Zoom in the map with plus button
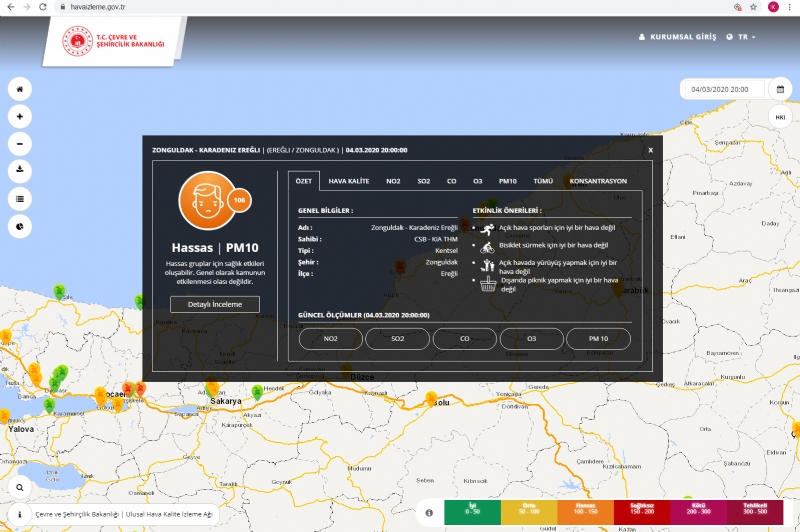This screenshot has width=800, height=532. [20, 116]
